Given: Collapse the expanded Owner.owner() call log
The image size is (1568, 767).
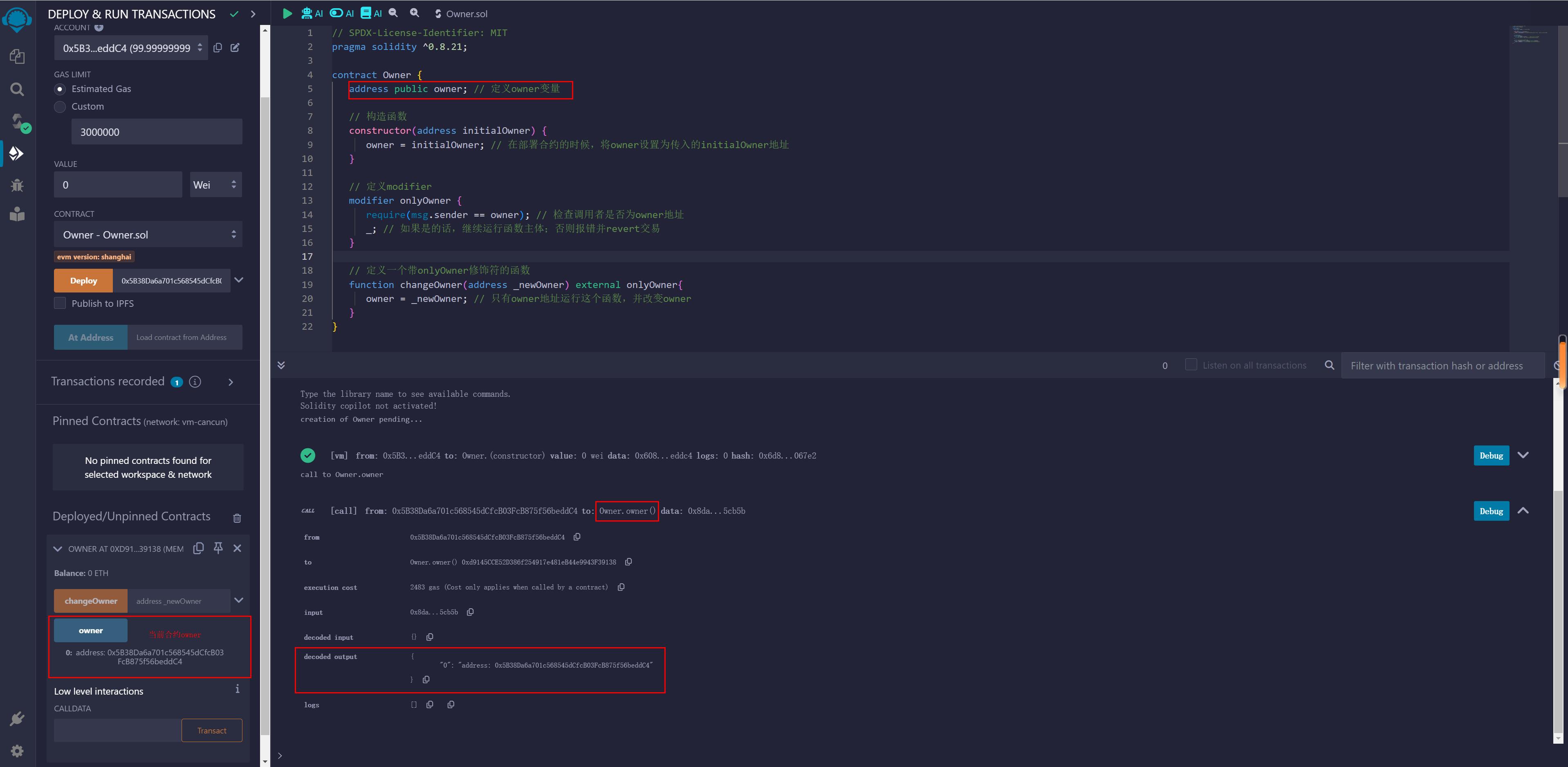Looking at the screenshot, I should 1523,511.
